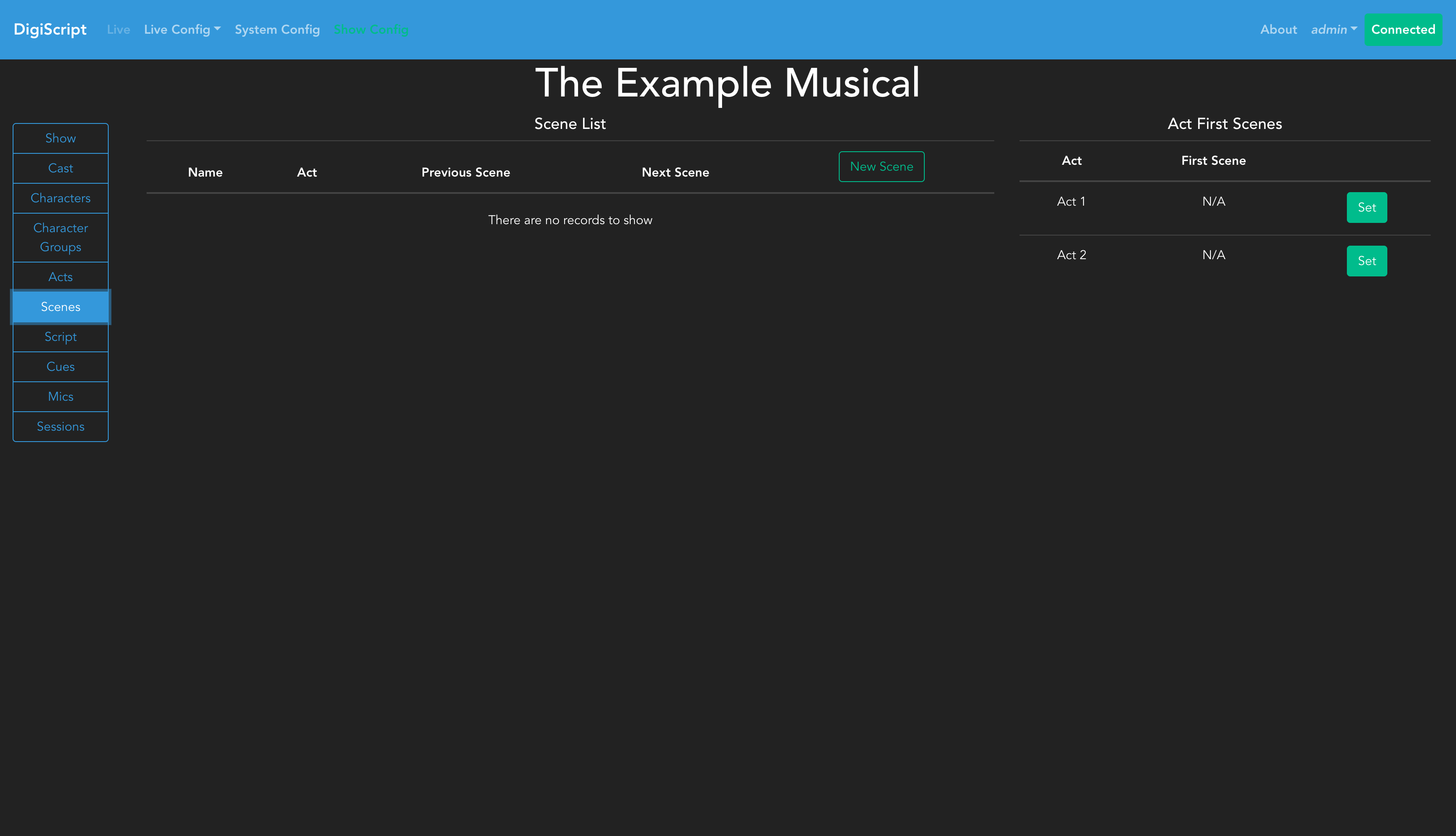1456x836 pixels.
Task: Navigate to the Cues section
Action: pyautogui.click(x=60, y=366)
